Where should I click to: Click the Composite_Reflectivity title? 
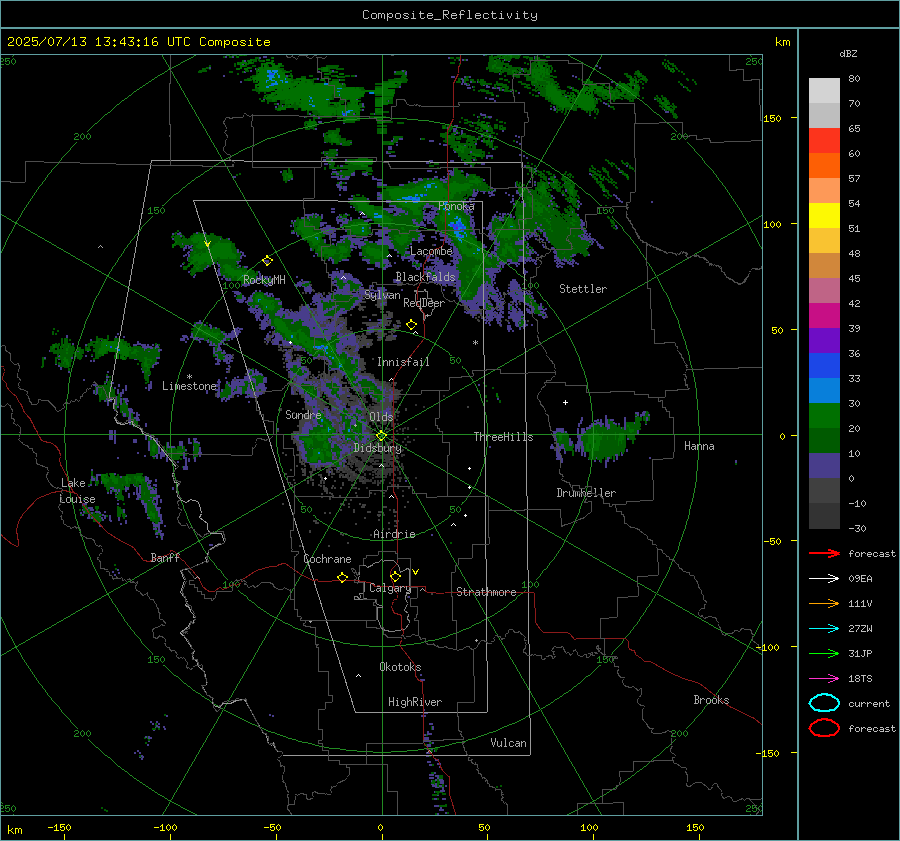coord(450,15)
